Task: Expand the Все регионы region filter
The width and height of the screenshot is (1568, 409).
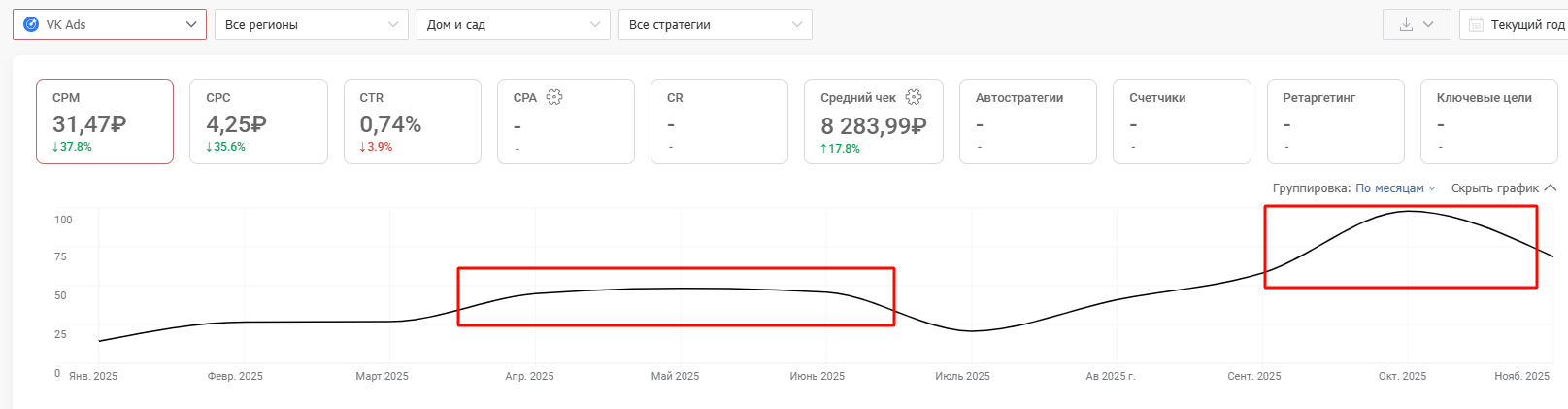Action: point(311,24)
